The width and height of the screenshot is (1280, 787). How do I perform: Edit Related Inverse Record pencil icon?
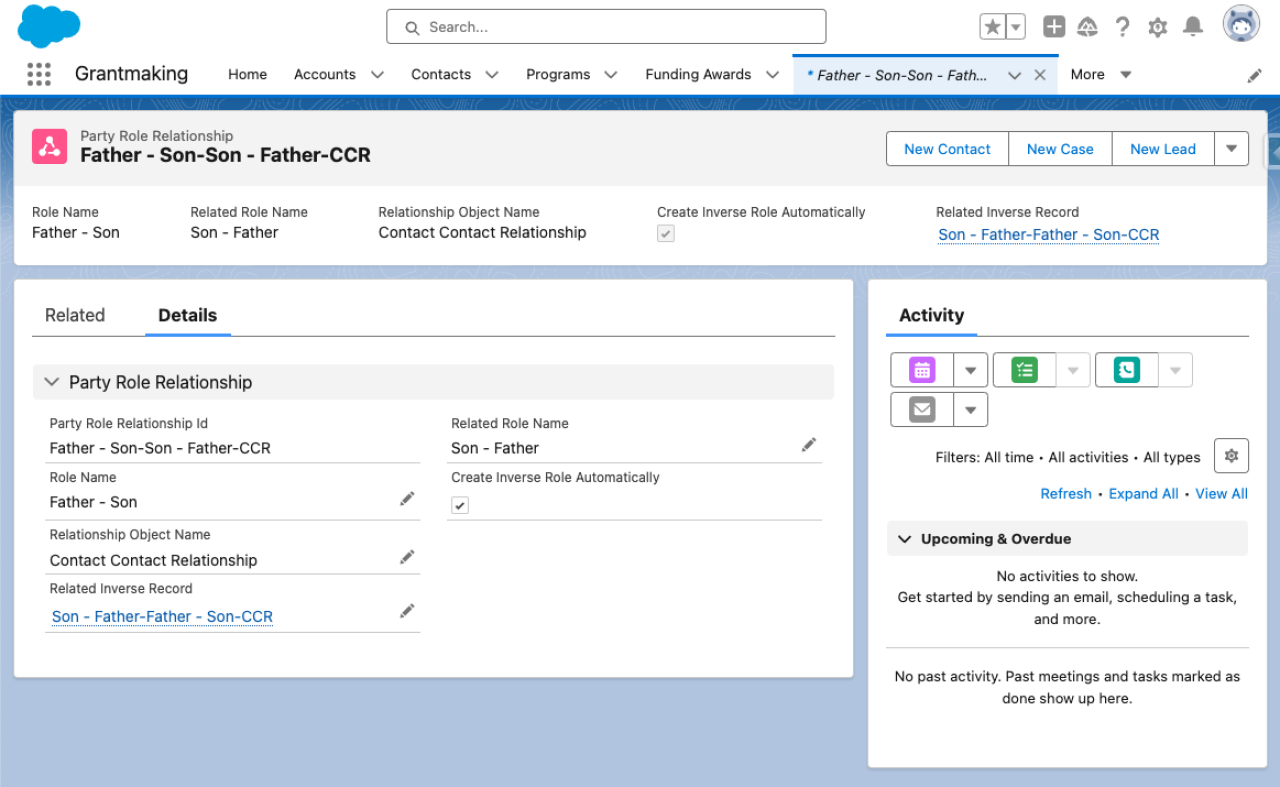[407, 611]
